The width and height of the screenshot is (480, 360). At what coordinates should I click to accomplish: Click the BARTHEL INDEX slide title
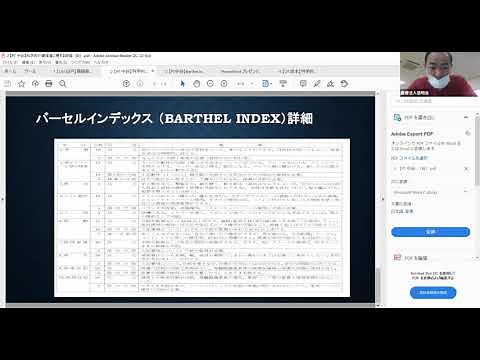(x=174, y=118)
